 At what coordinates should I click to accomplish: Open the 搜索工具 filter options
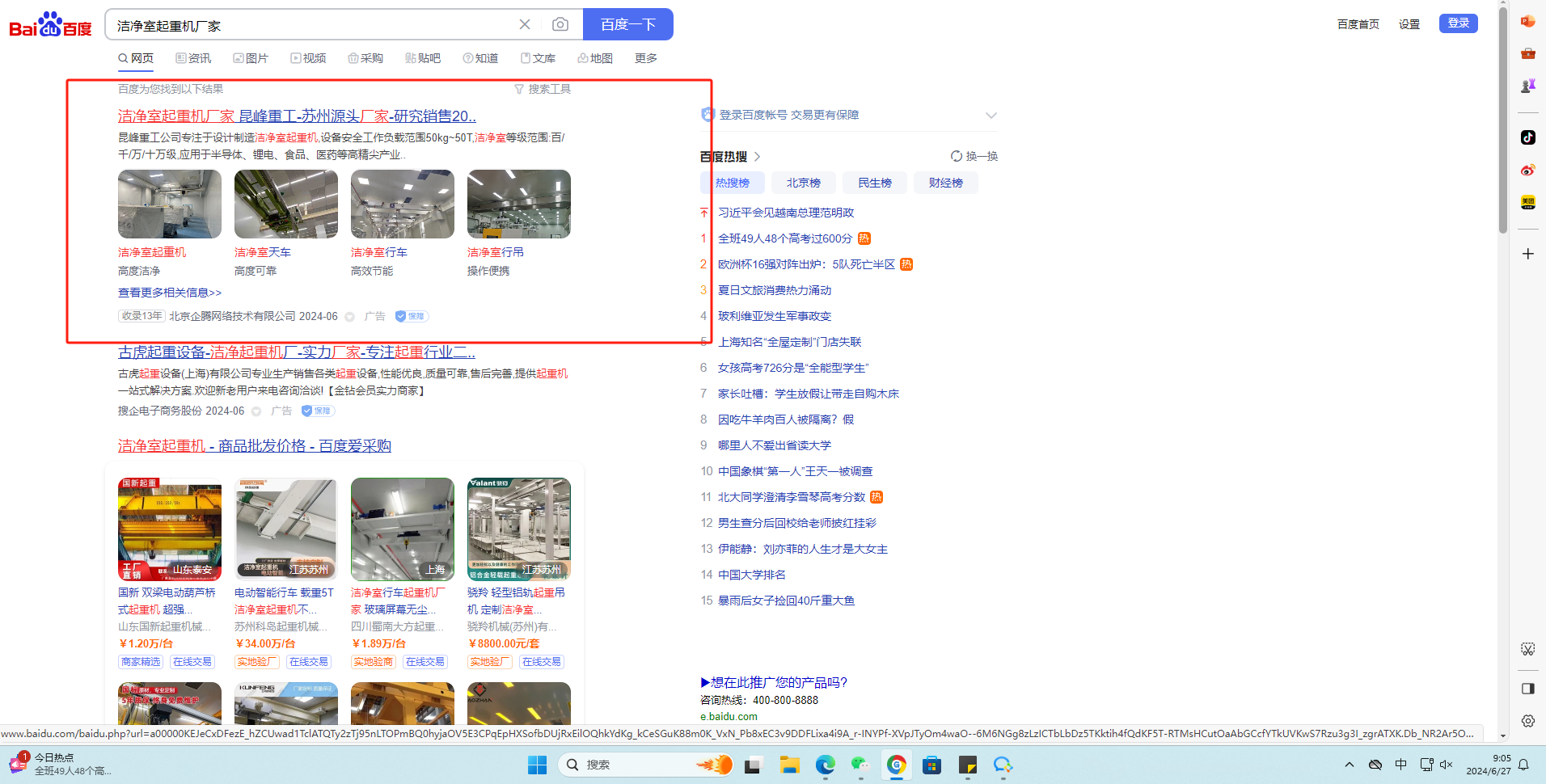543,89
